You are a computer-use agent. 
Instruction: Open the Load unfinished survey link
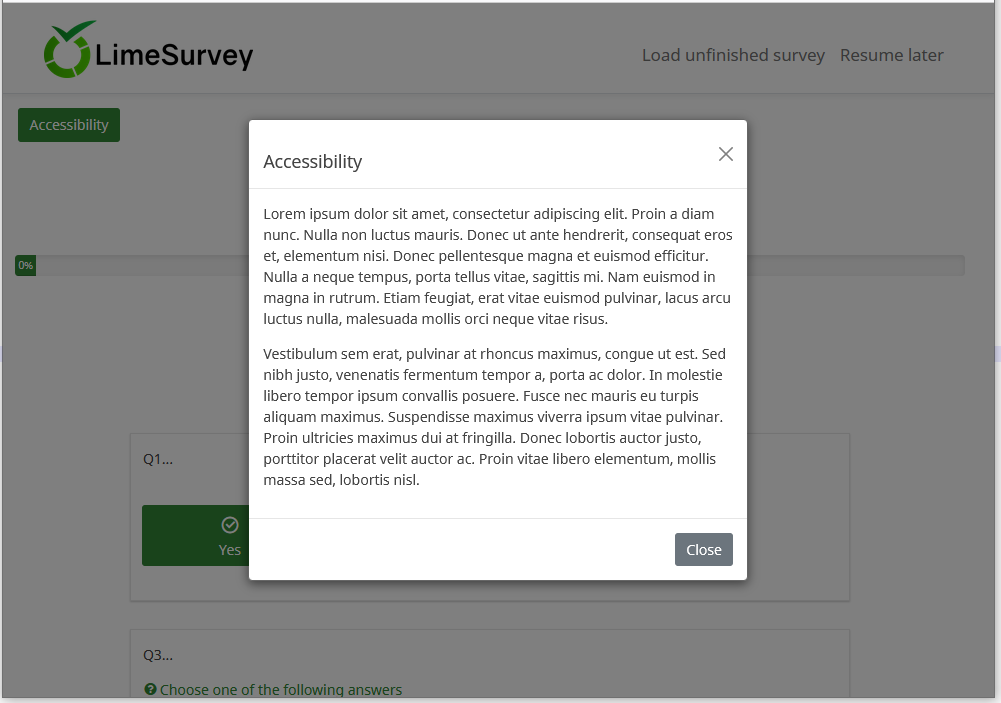coord(733,55)
